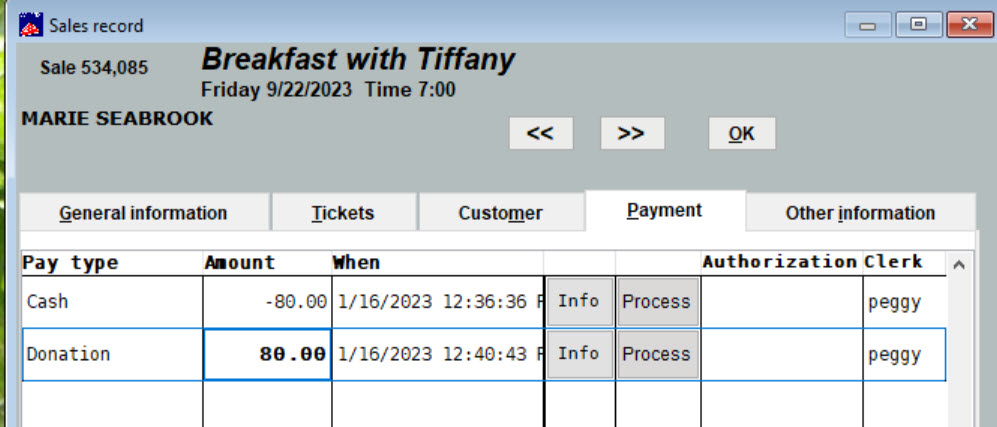Maximize the Sales record window
Screen dimensions: 997x427
919,24
